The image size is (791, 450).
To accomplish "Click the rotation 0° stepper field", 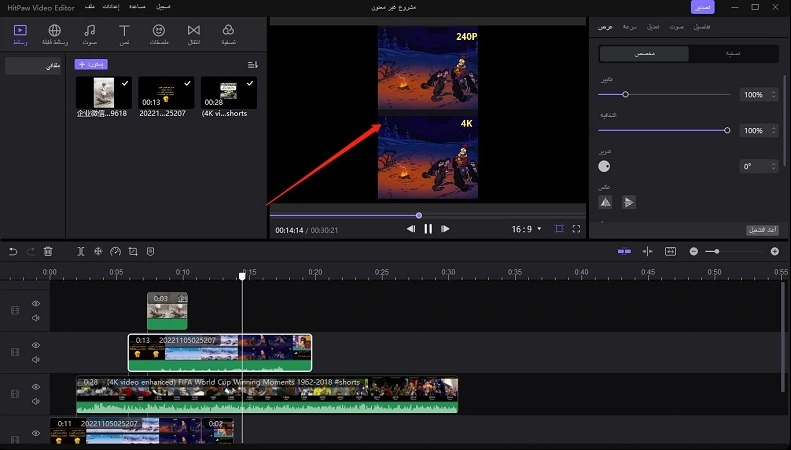I will (759, 166).
